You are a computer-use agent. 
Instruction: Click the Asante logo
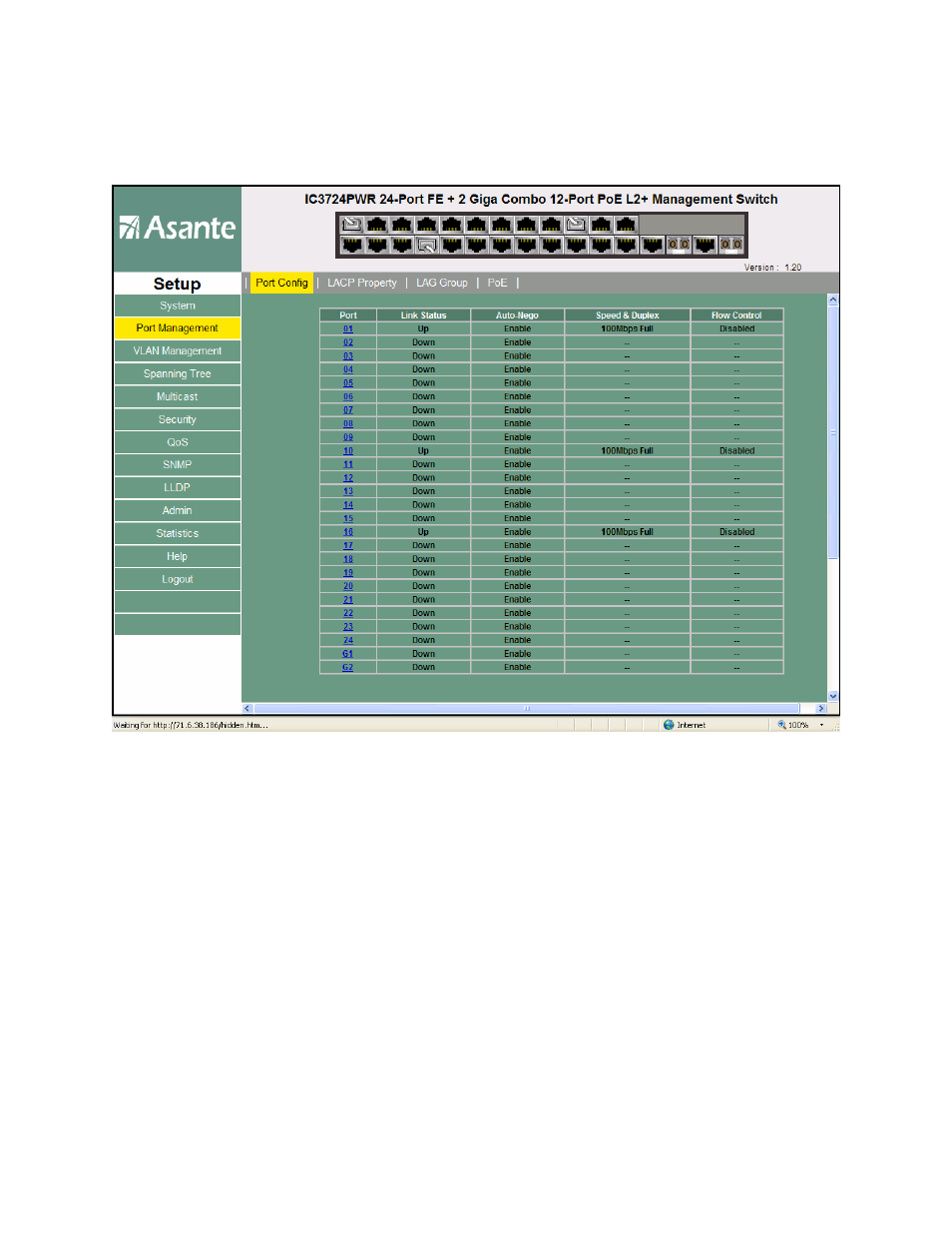pyautogui.click(x=178, y=228)
